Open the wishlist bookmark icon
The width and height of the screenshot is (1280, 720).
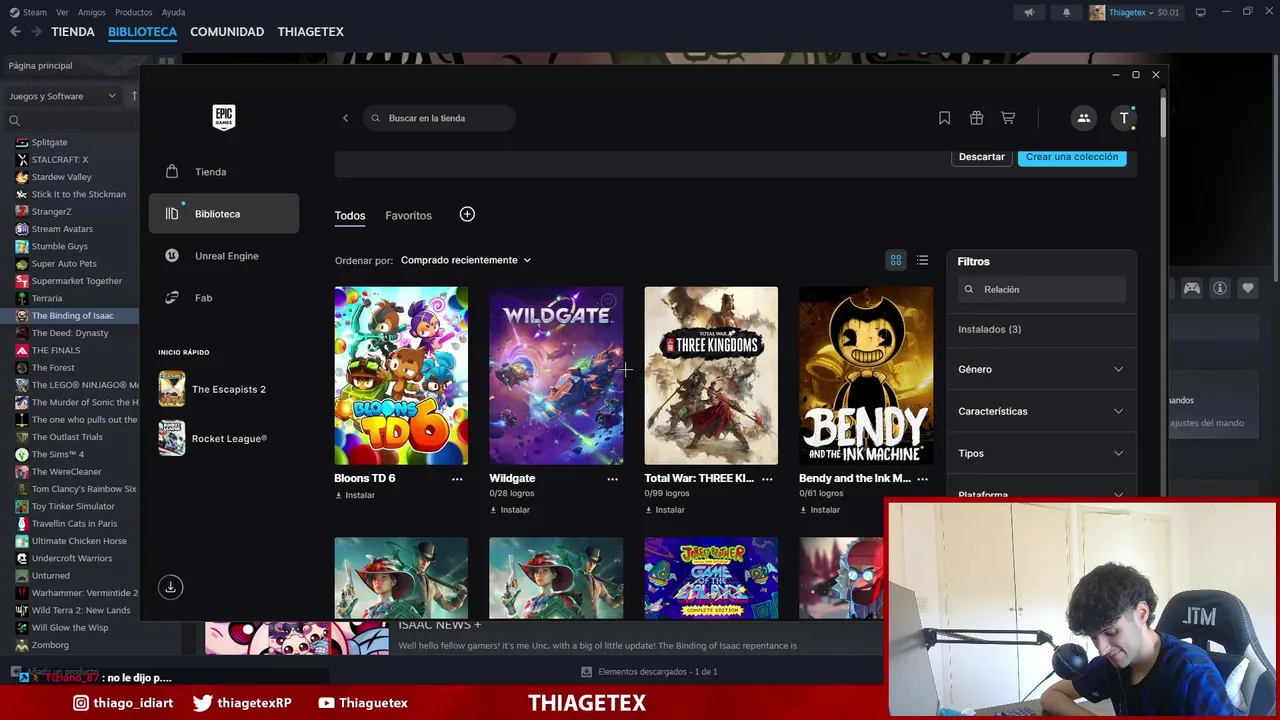[x=944, y=118]
